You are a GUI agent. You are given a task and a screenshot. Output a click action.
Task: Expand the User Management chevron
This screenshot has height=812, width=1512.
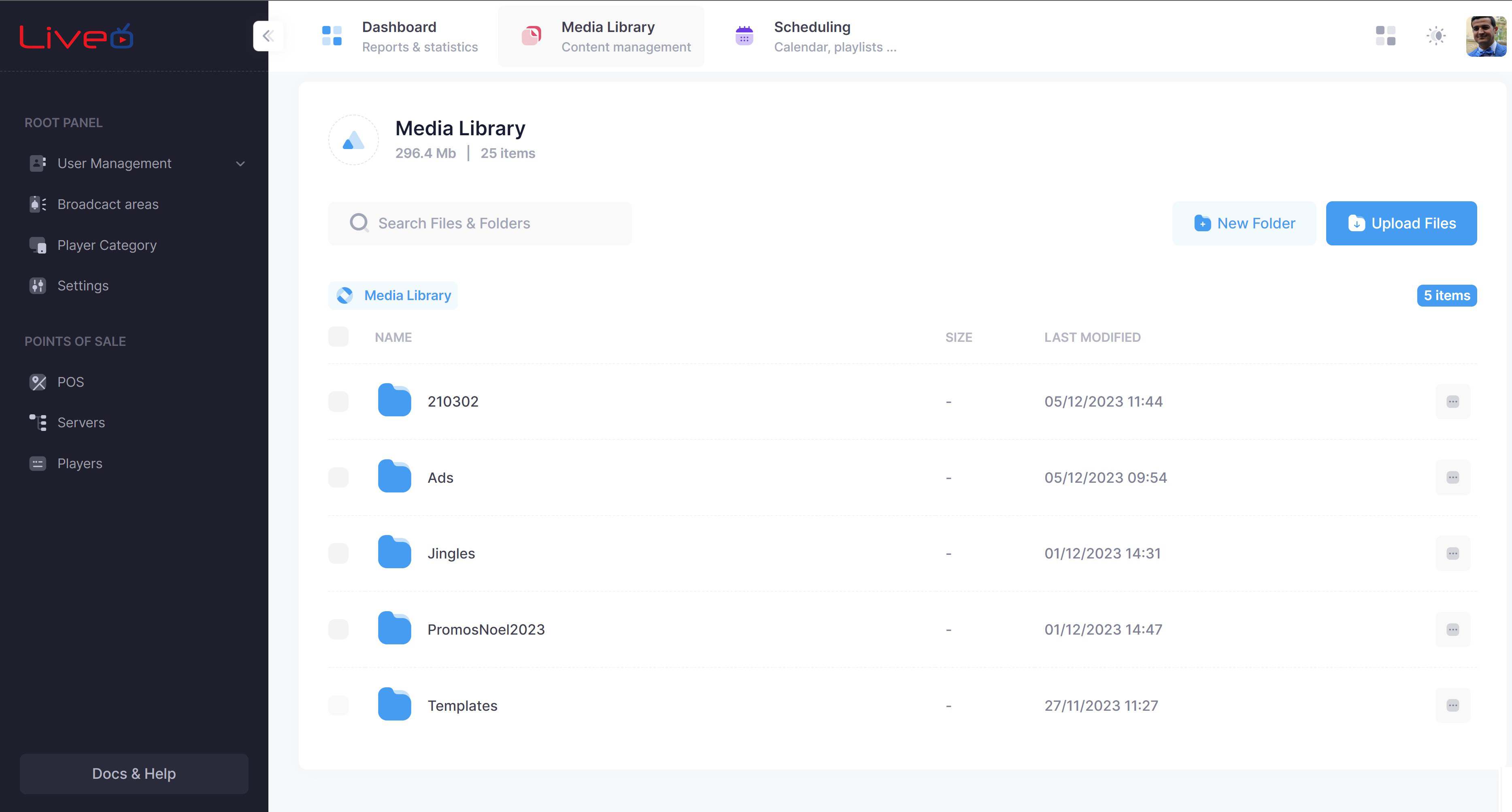(x=240, y=164)
